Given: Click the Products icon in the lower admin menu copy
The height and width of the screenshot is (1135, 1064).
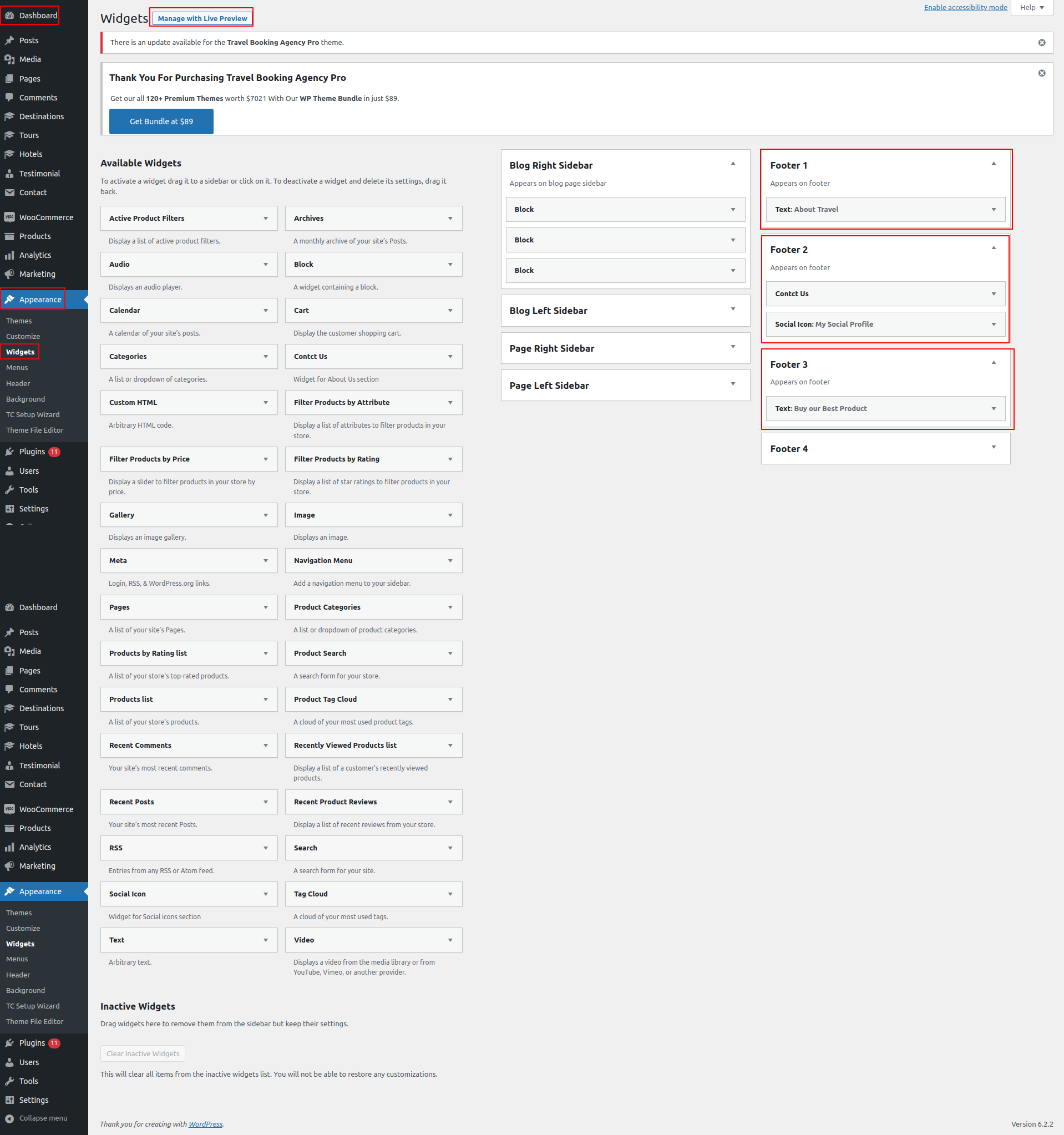Looking at the screenshot, I should (x=9, y=828).
